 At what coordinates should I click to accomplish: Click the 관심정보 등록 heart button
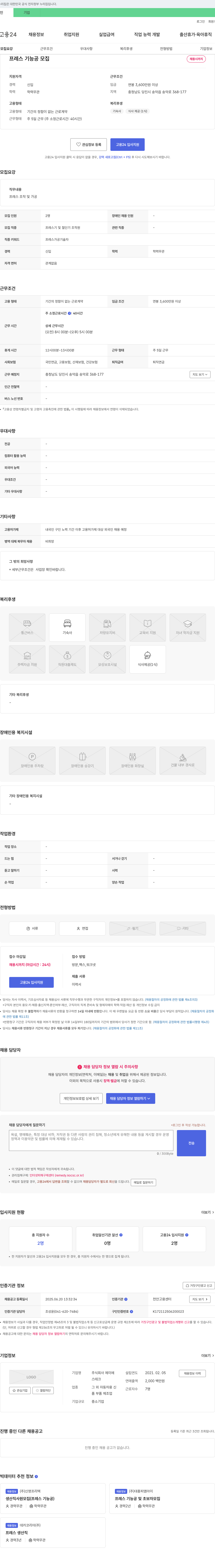(88, 145)
